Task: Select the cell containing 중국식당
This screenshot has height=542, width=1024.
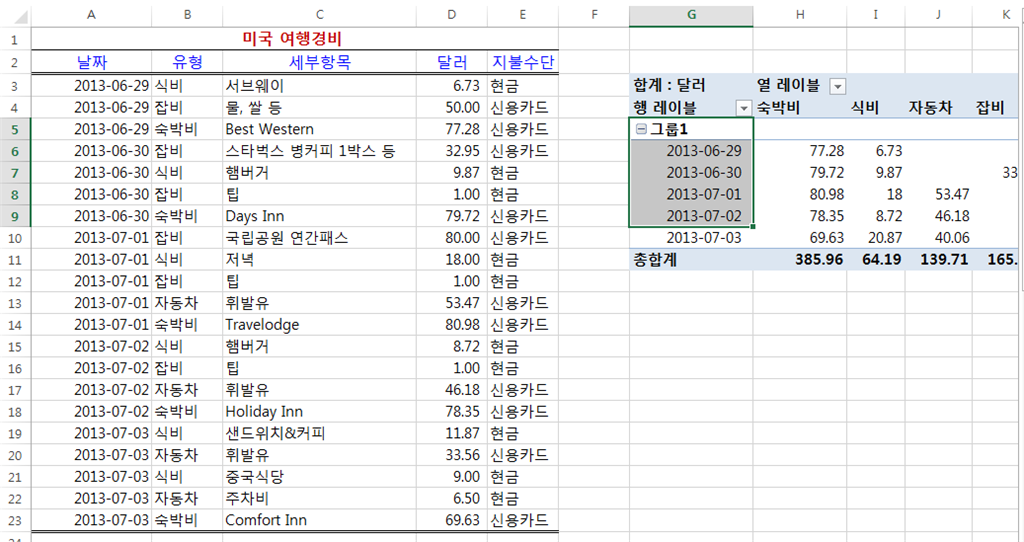Action: (319, 477)
